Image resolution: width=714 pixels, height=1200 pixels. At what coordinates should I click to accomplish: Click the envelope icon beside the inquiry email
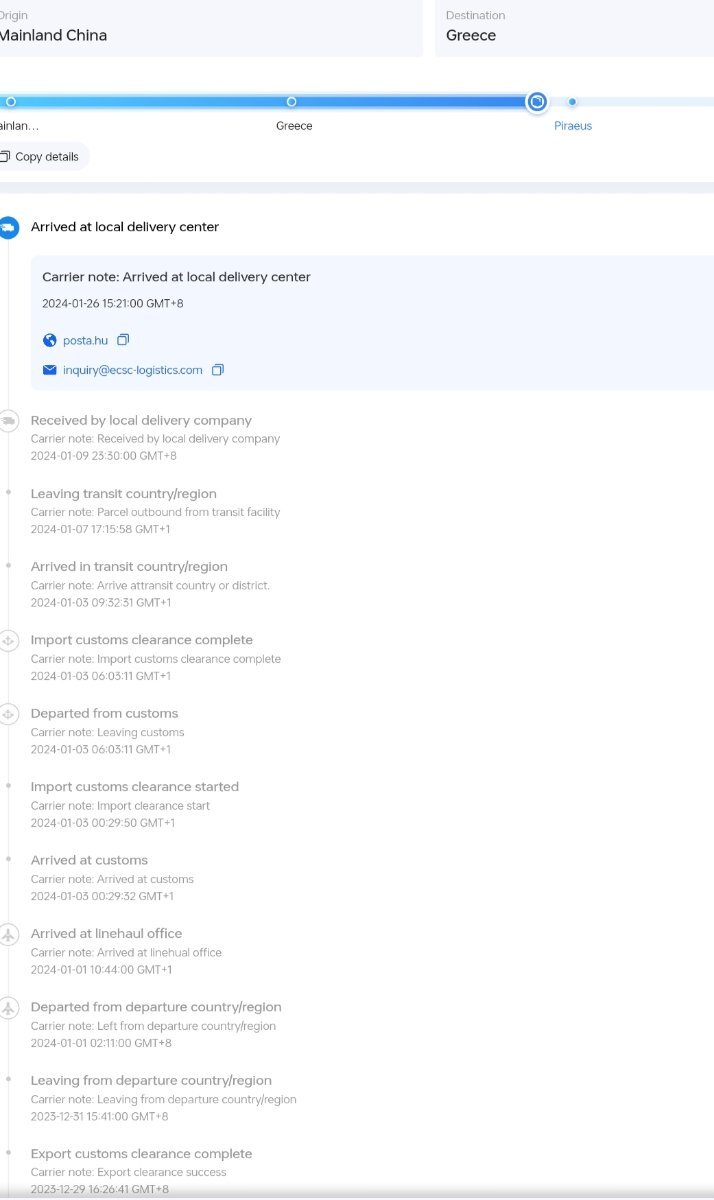click(x=50, y=370)
